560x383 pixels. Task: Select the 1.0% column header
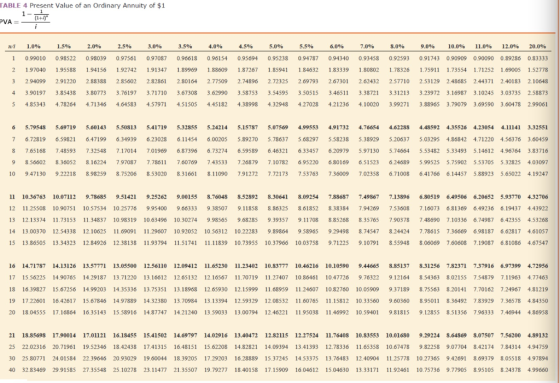point(34,46)
